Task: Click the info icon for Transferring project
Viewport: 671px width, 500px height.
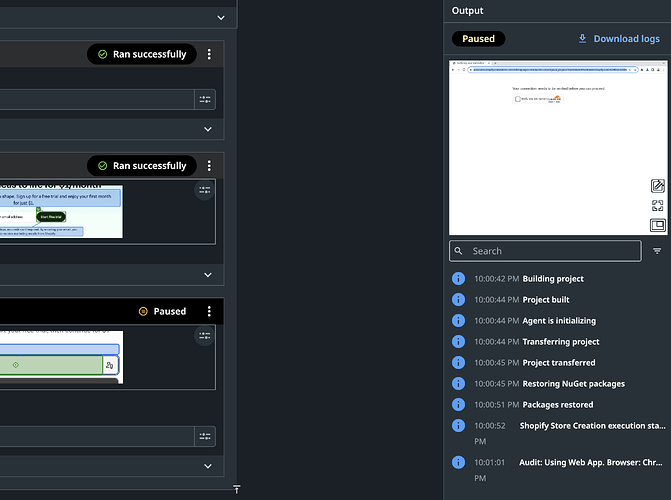Action: tap(458, 342)
